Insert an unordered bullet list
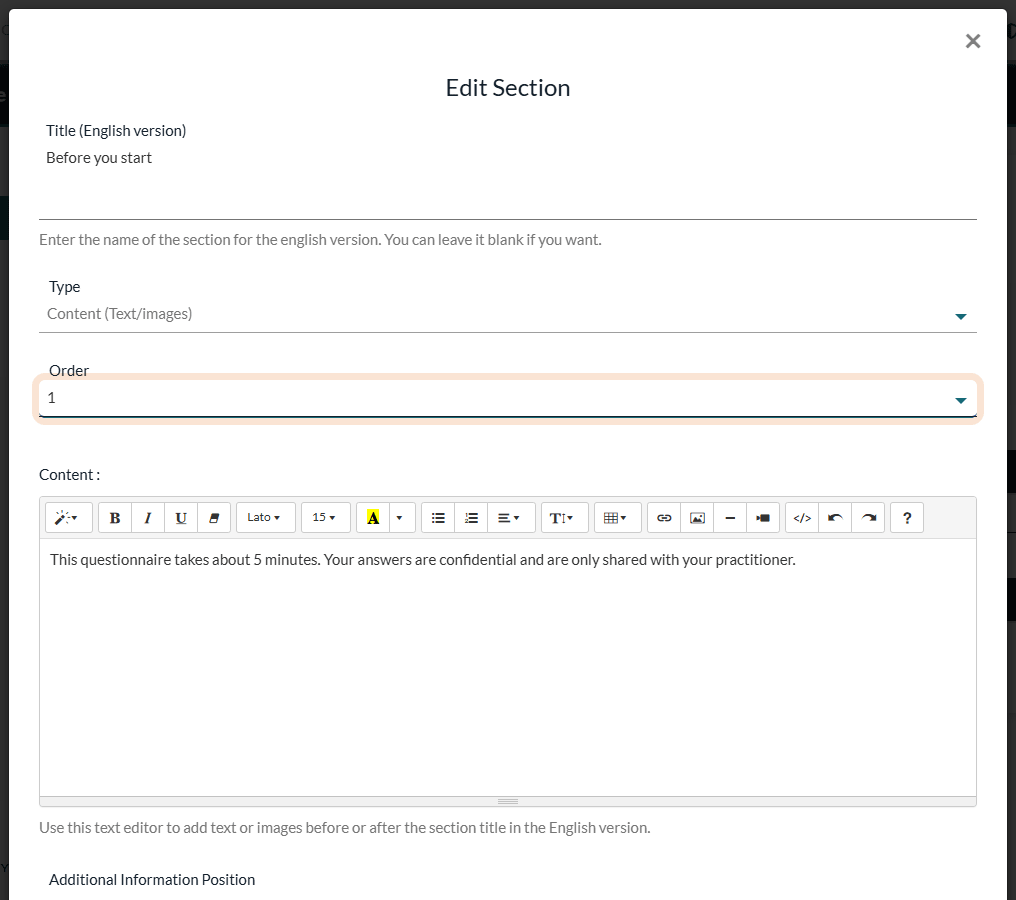Viewport: 1016px width, 900px height. [438, 518]
